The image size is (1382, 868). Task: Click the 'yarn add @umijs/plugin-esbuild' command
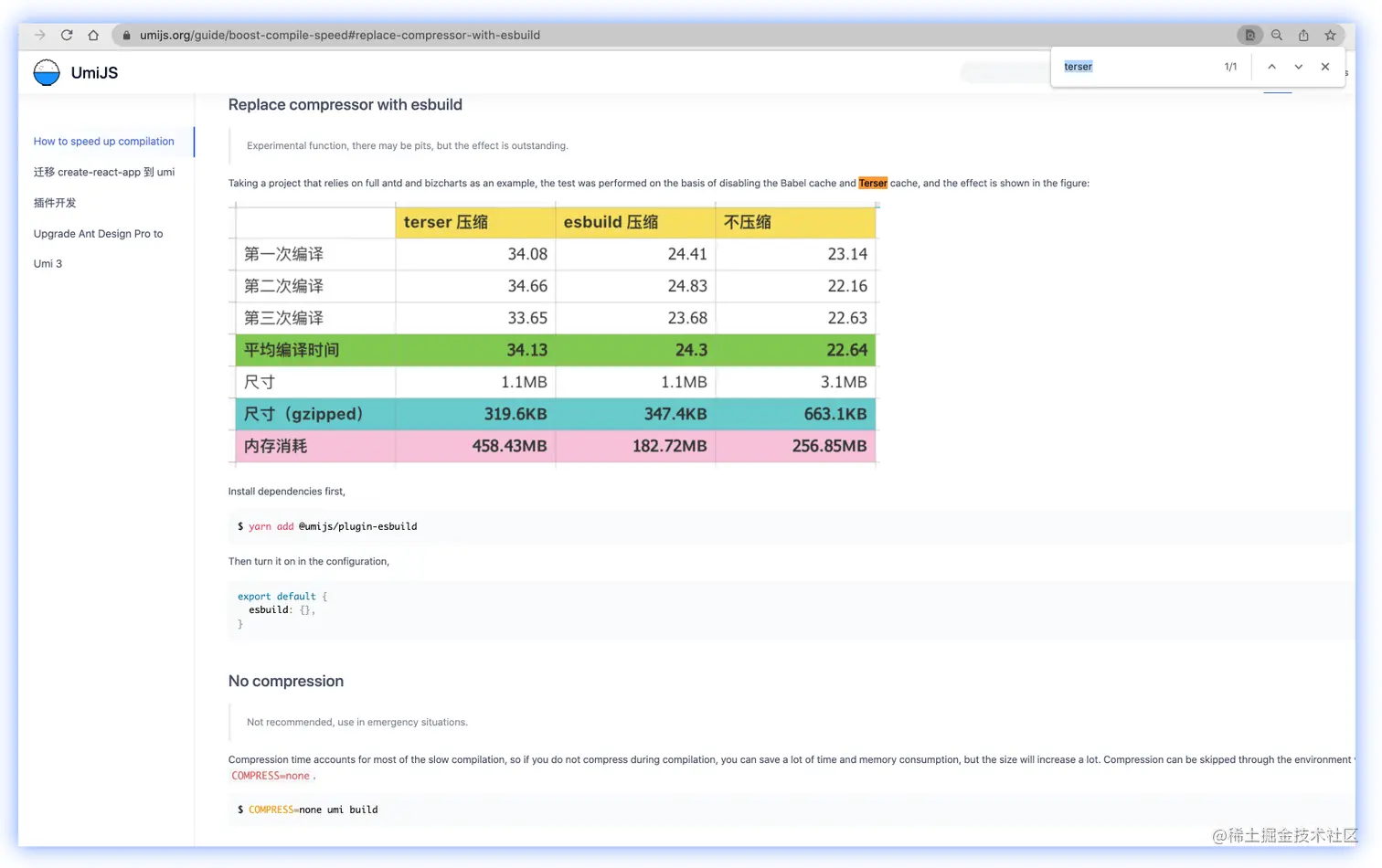(x=333, y=527)
